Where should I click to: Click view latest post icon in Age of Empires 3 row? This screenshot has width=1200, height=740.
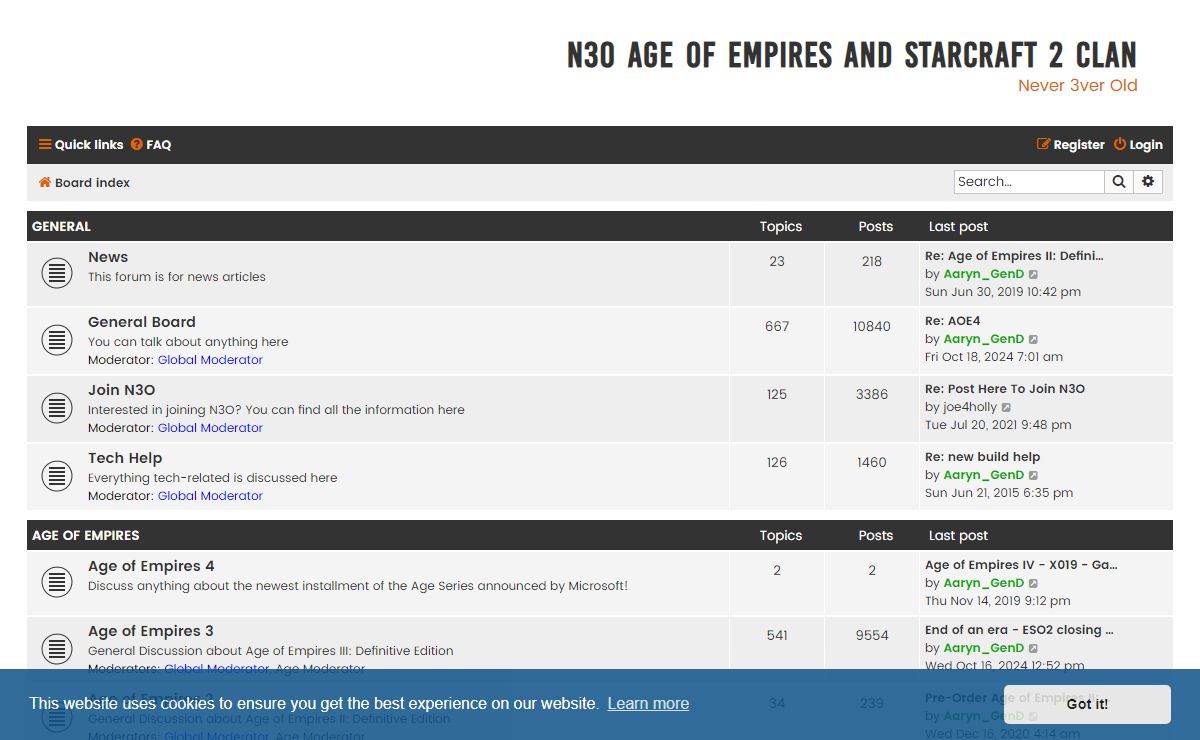[1034, 648]
